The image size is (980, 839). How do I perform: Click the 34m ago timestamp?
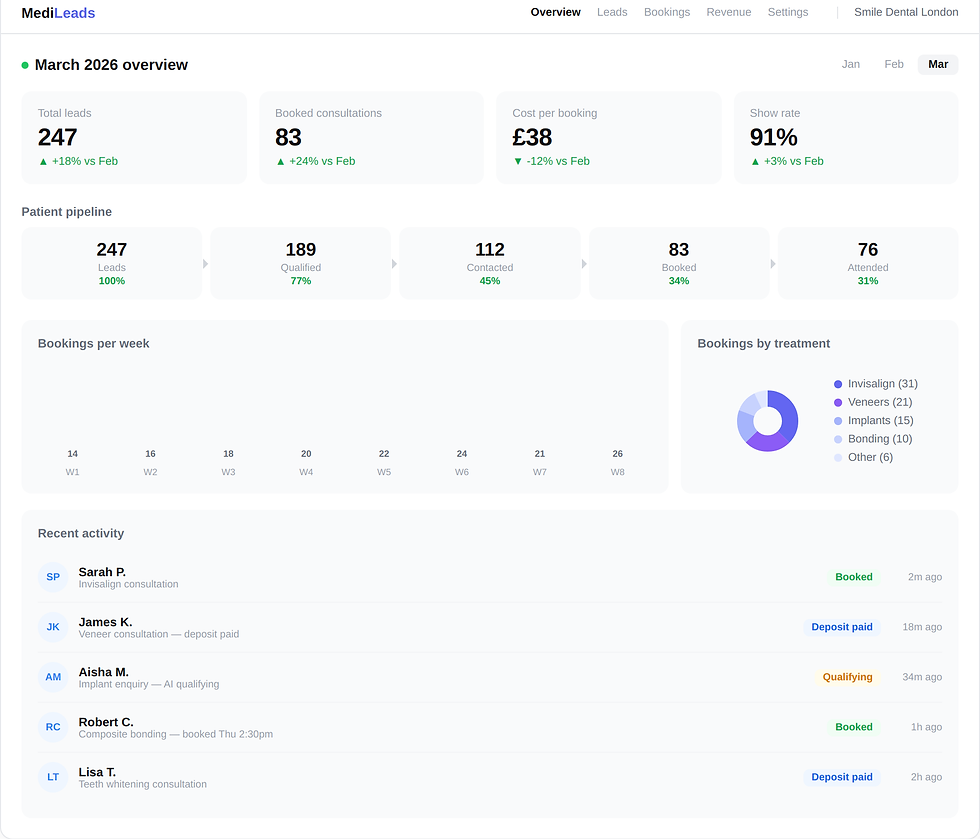(x=922, y=677)
